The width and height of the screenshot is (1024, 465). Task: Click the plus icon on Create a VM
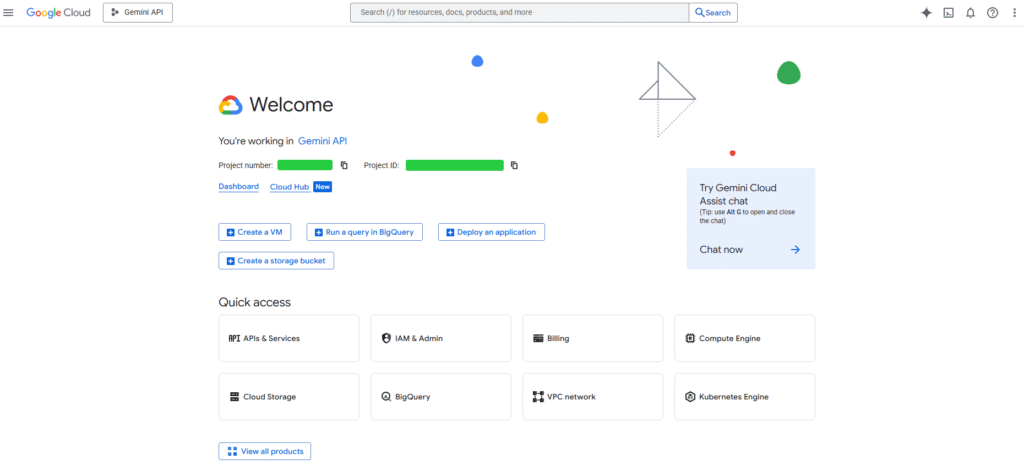(x=230, y=232)
